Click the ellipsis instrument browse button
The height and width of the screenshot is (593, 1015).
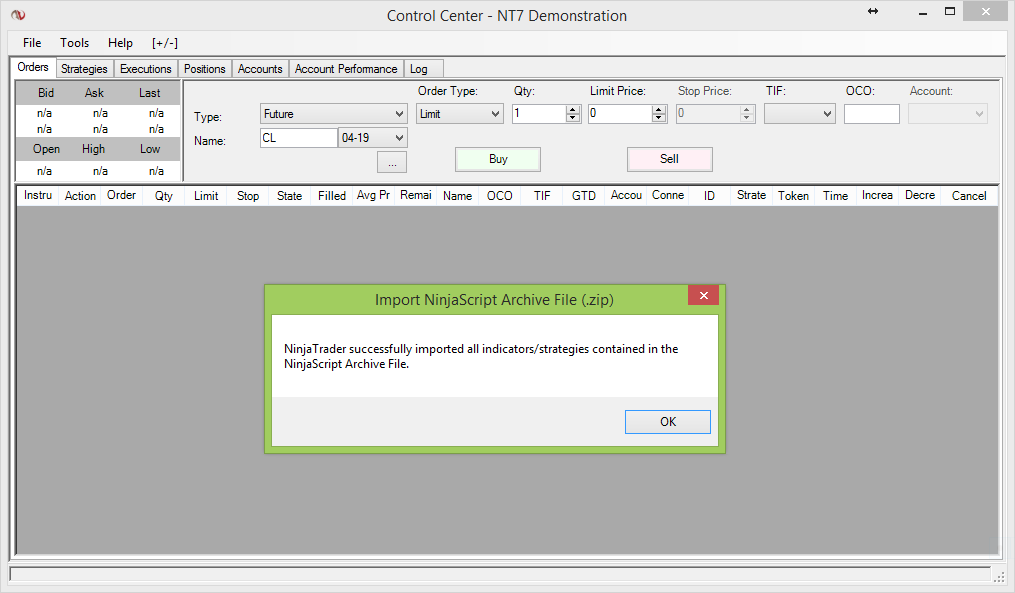pyautogui.click(x=392, y=162)
